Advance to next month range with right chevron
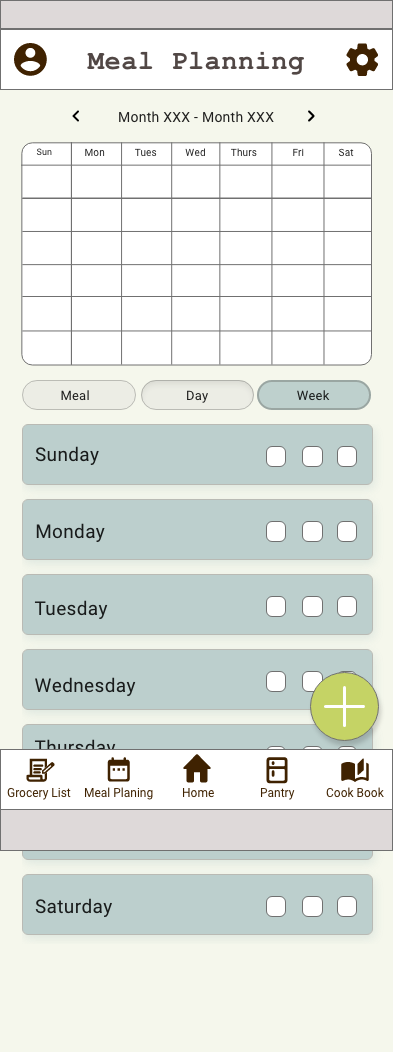 tap(311, 116)
